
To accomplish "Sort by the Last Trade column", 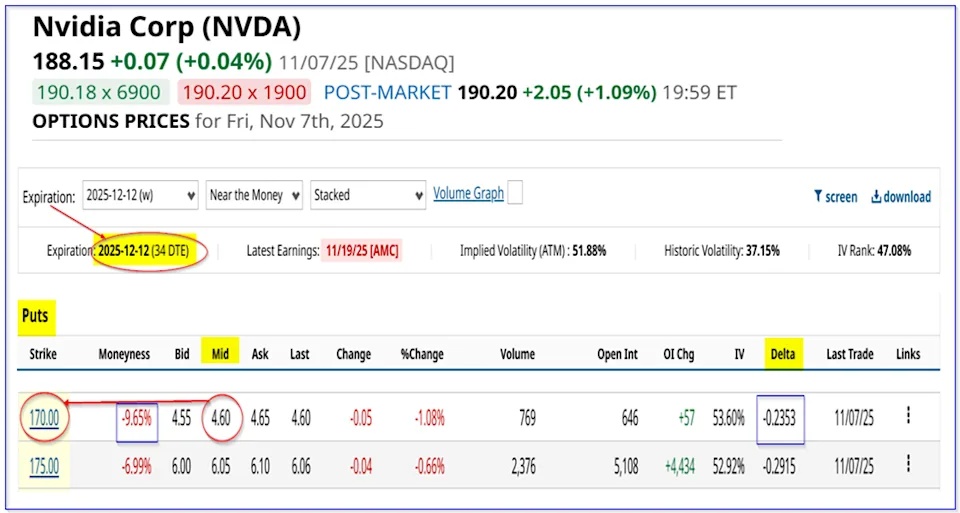I will pos(849,354).
